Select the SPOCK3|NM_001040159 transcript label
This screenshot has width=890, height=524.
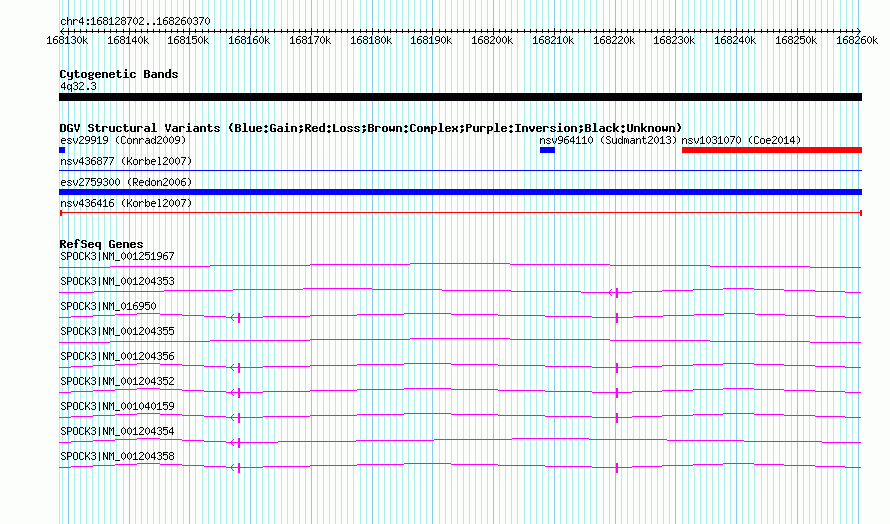click(117, 406)
